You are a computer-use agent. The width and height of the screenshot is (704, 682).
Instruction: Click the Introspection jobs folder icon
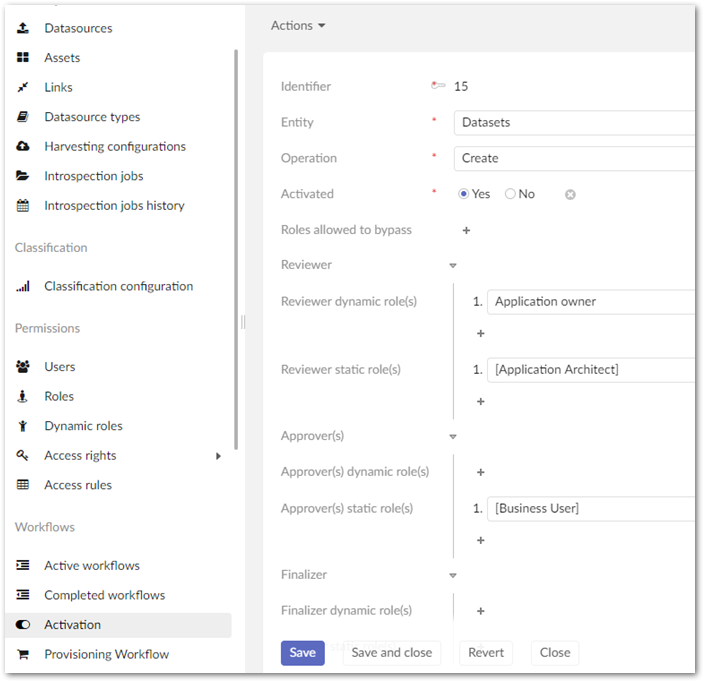click(x=23, y=176)
